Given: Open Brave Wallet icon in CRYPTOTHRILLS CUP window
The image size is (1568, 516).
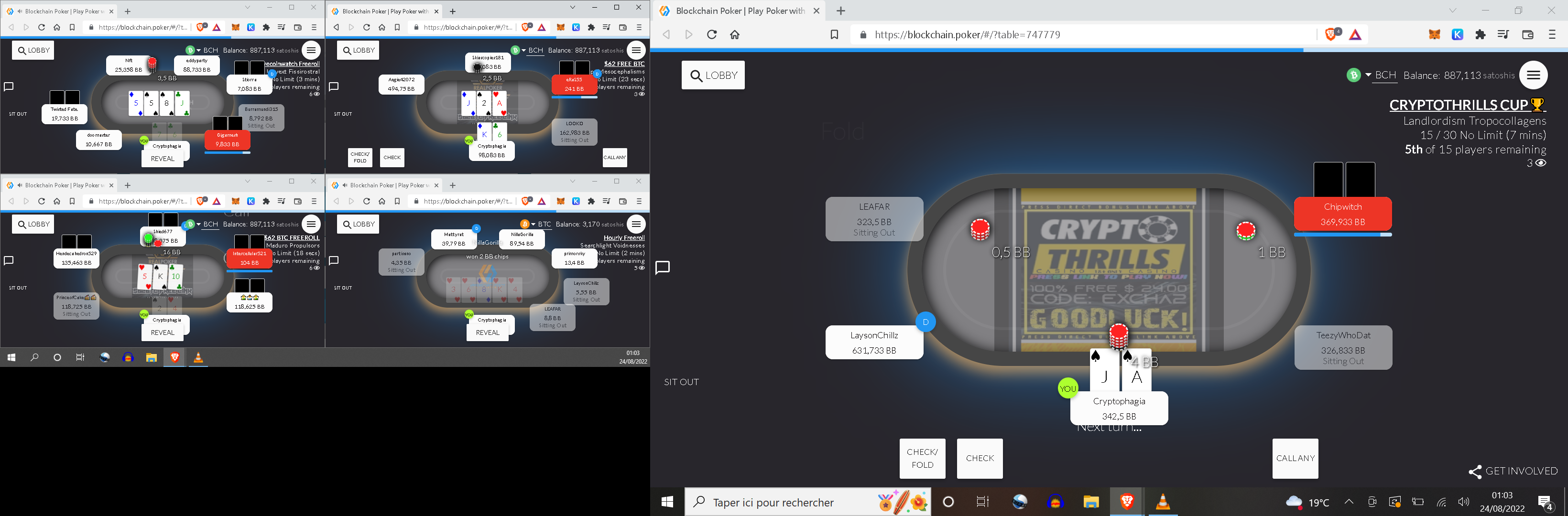Looking at the screenshot, I should tap(1527, 35).
